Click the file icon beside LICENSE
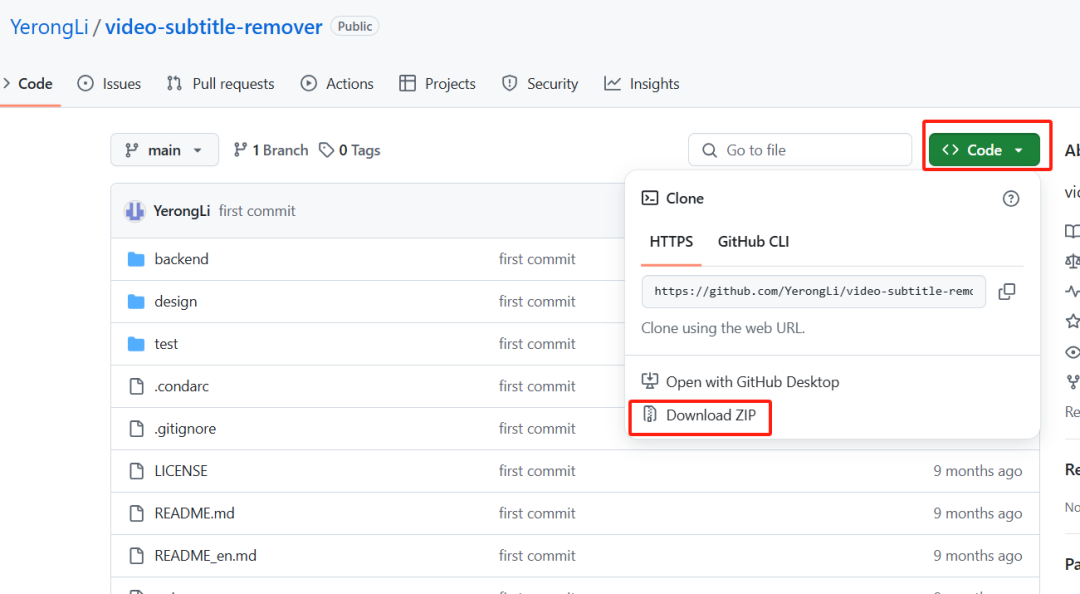 (x=136, y=471)
